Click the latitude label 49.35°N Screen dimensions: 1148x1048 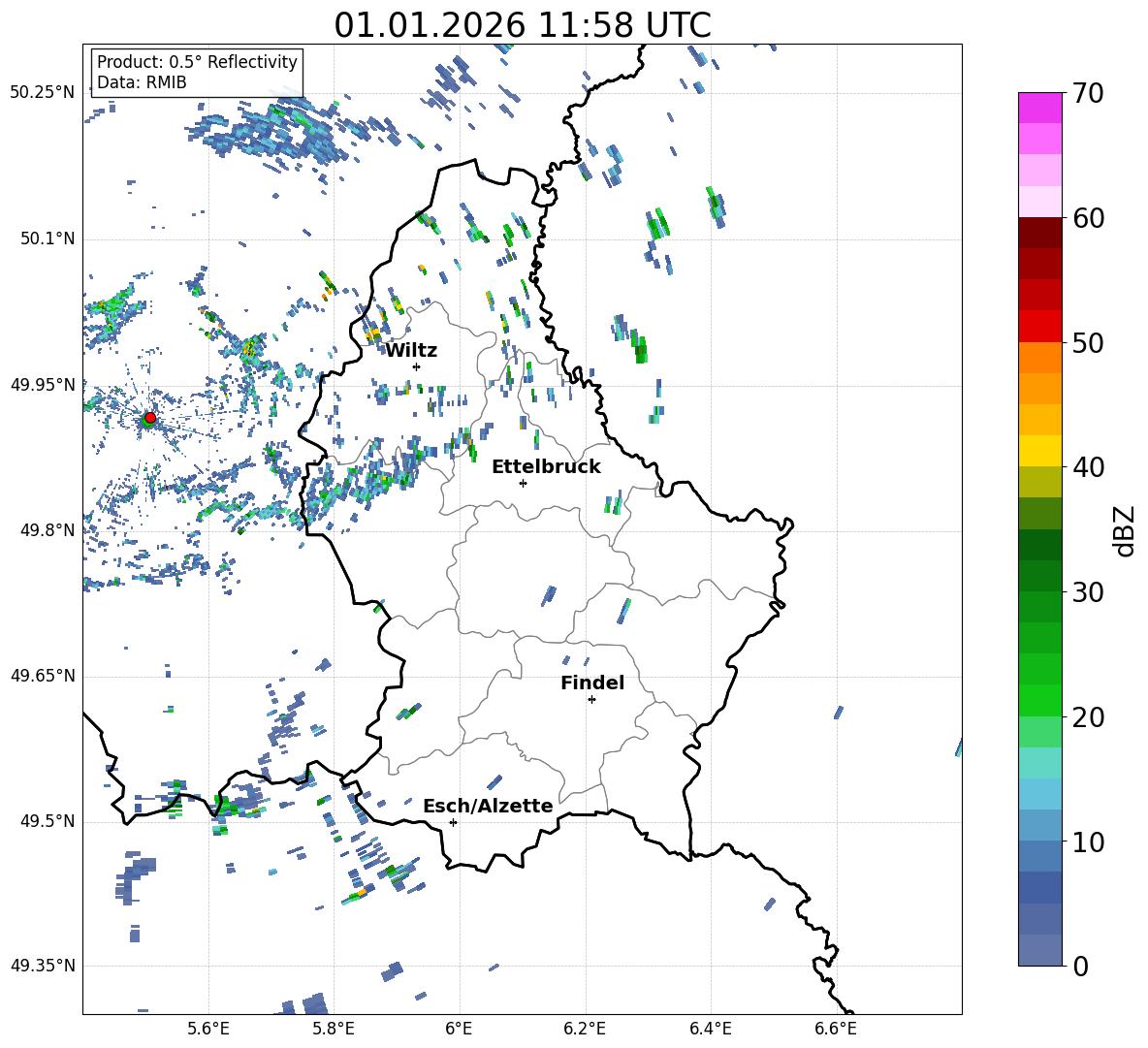click(x=43, y=966)
